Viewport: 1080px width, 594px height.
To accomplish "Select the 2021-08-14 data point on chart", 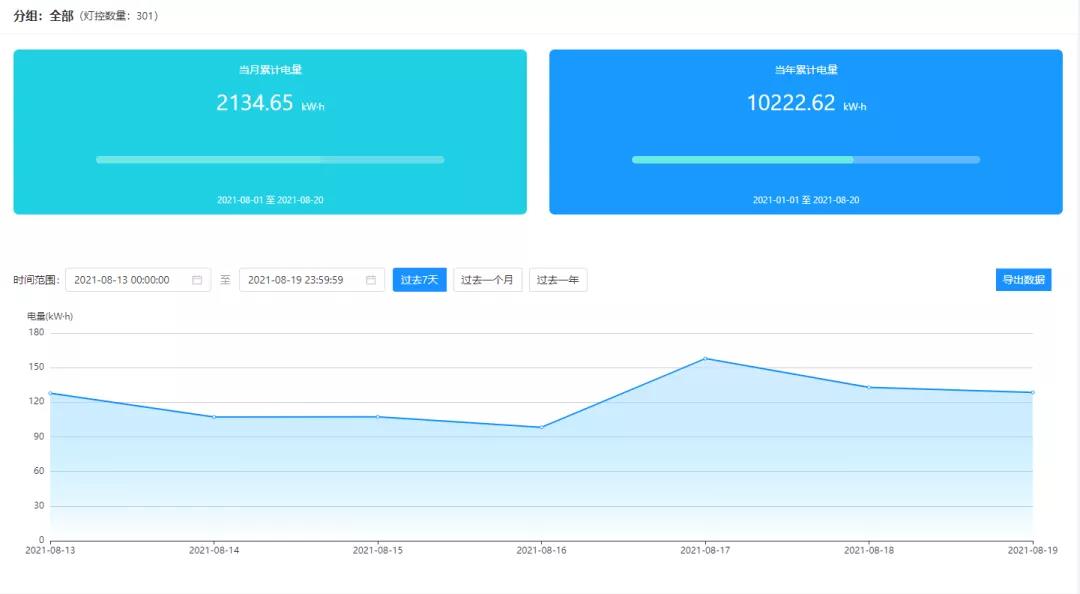I will 214,416.
